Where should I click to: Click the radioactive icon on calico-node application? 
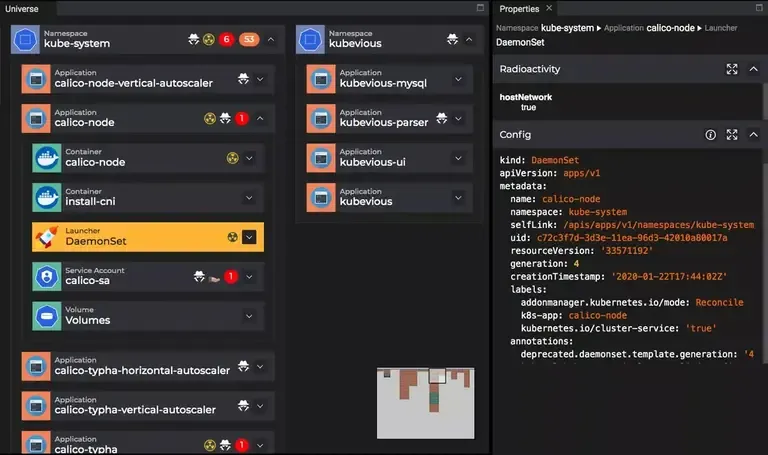(210, 119)
